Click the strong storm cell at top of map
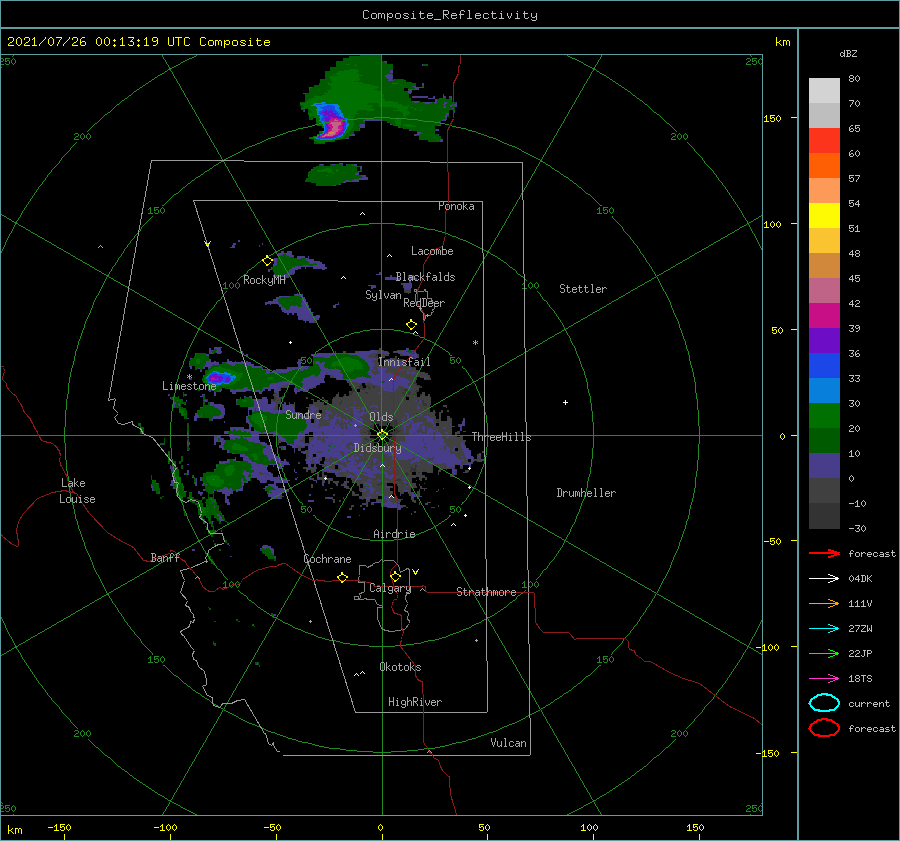The height and width of the screenshot is (841, 900). pyautogui.click(x=332, y=122)
